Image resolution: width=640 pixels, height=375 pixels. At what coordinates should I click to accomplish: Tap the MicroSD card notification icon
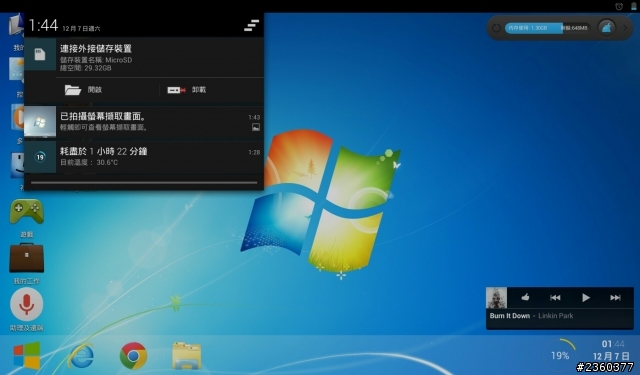[x=40, y=54]
